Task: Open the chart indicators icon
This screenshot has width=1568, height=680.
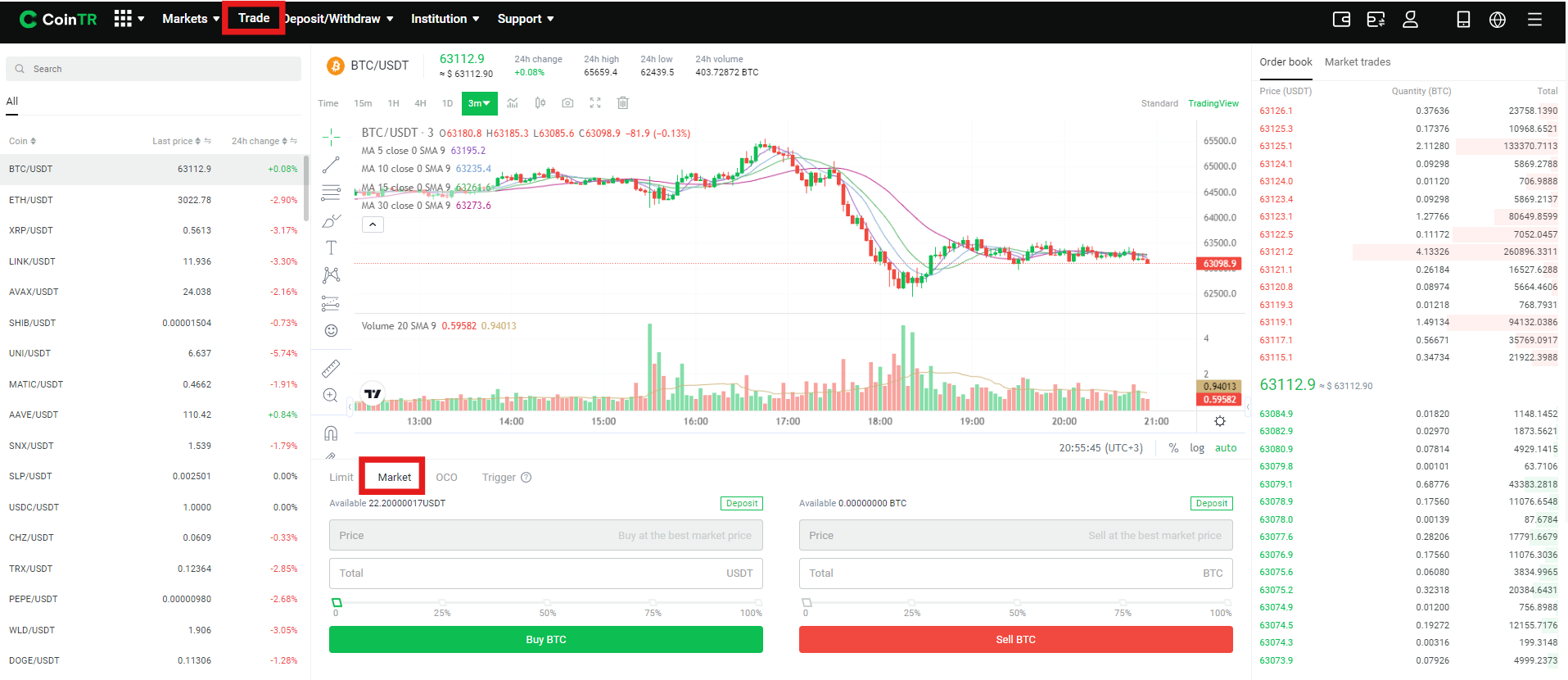Action: tap(513, 103)
